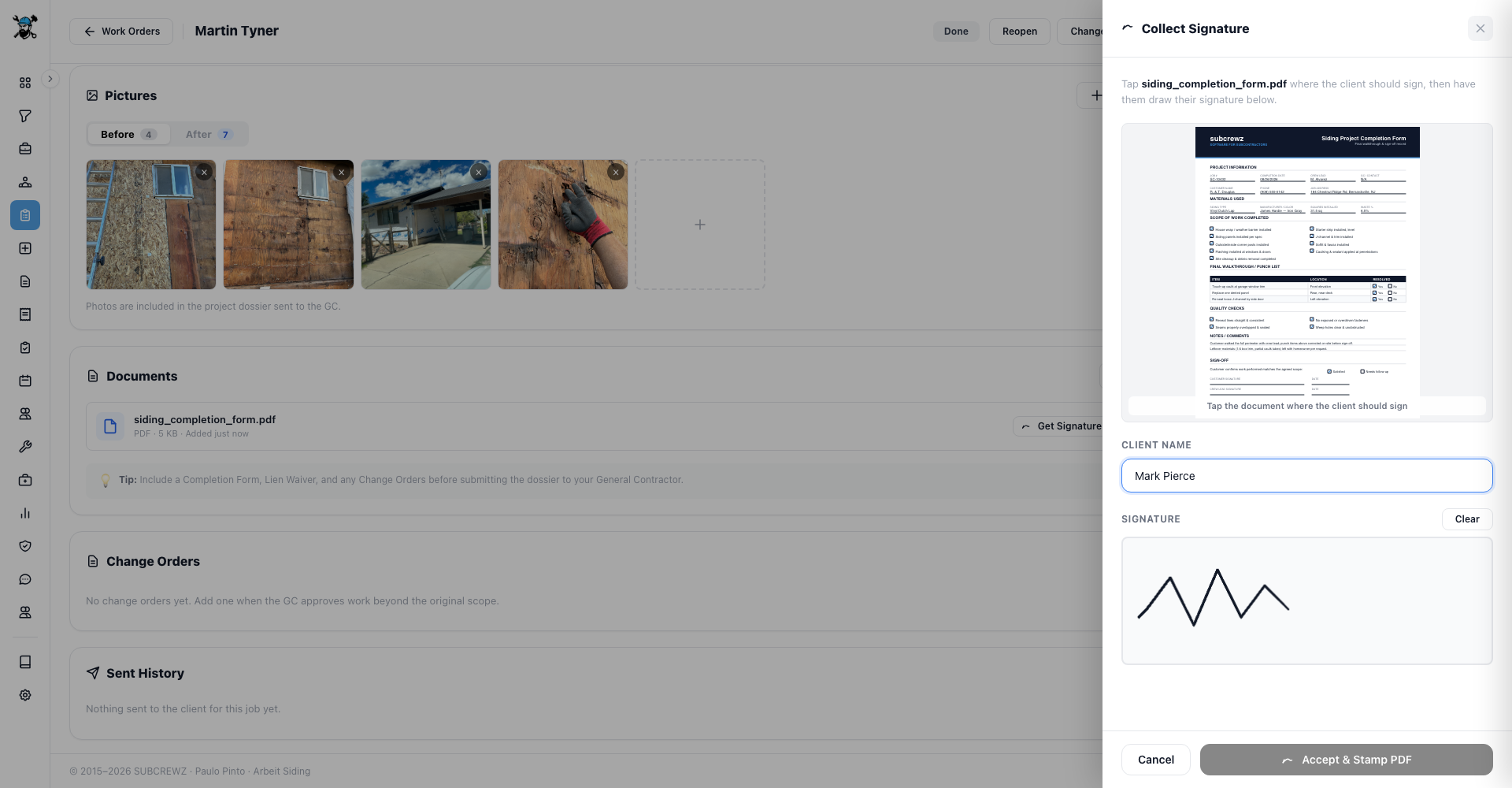Expand the sidebar with the chevron toggle
Viewport: 1512px width, 788px height.
(50, 79)
